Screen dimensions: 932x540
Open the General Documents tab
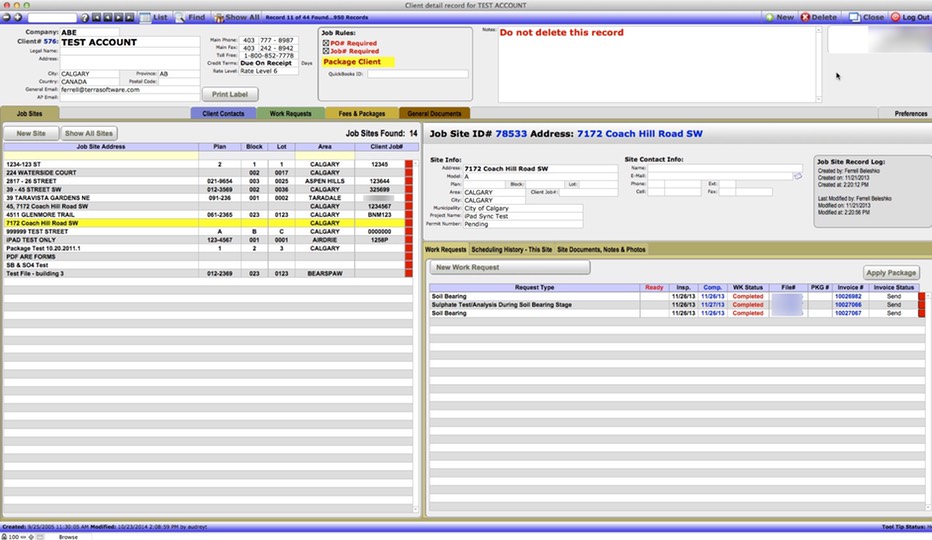[x=434, y=113]
